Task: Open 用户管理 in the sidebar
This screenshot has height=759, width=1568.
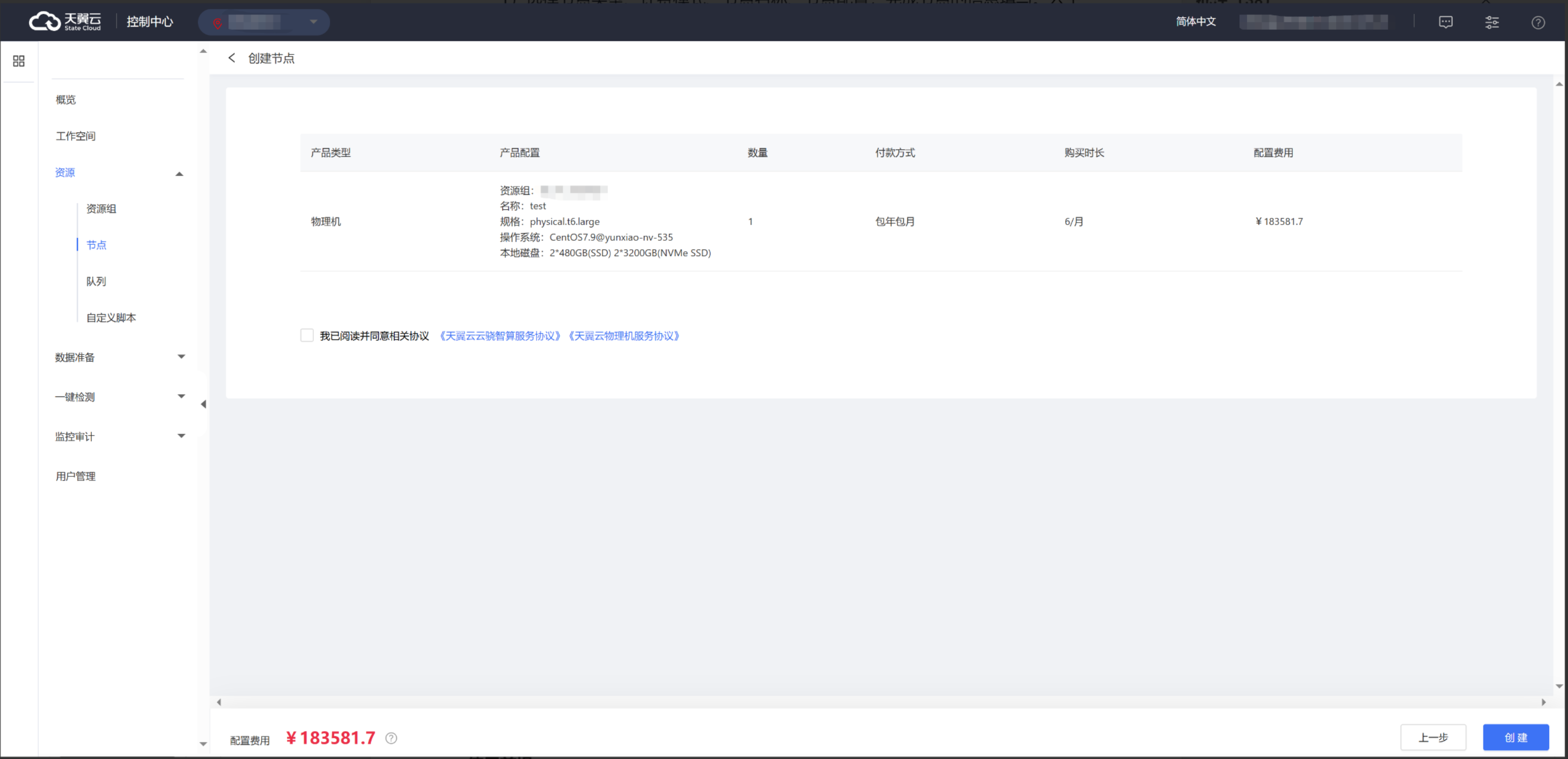Action: pos(76,477)
